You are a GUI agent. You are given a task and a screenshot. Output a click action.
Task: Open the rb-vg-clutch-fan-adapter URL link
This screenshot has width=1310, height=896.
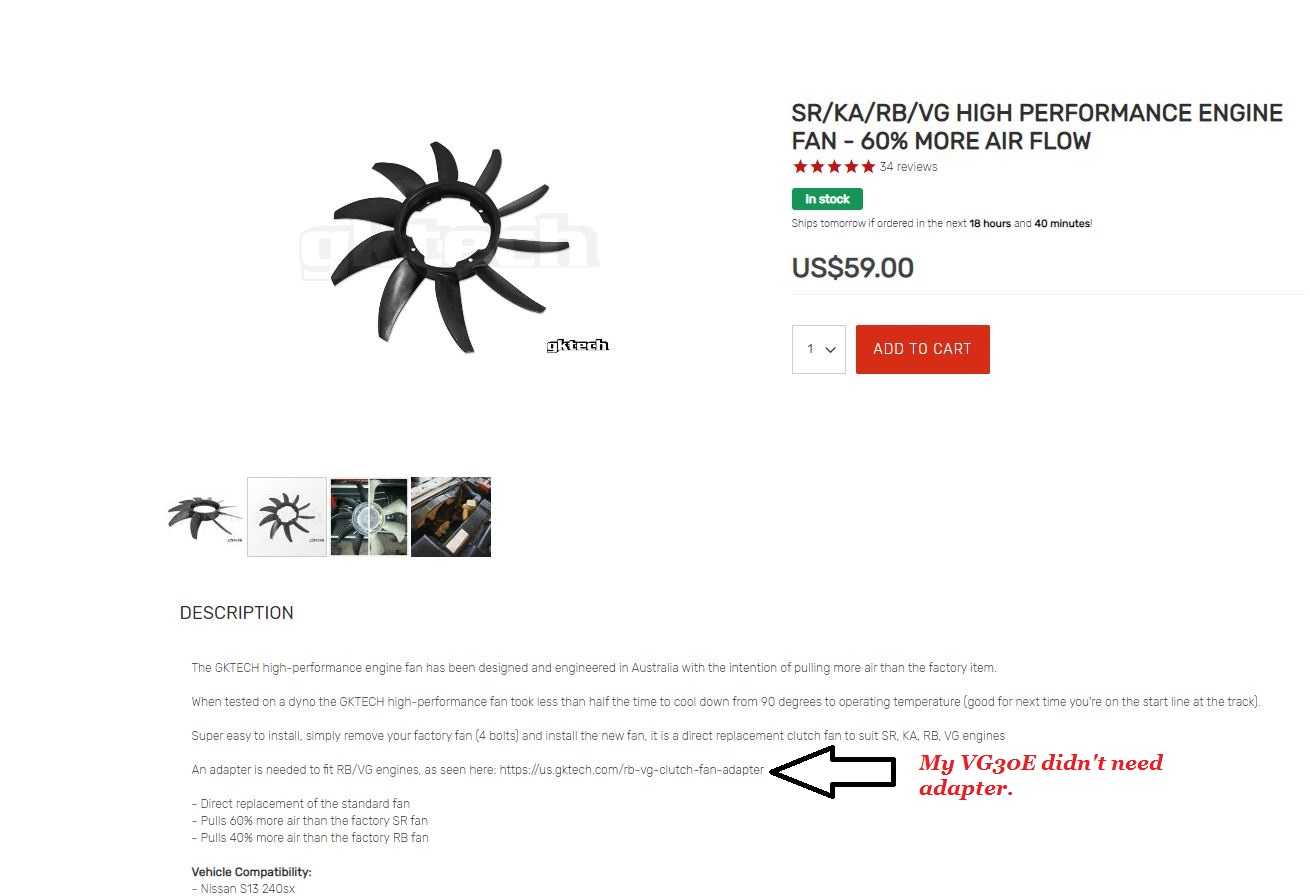[631, 770]
